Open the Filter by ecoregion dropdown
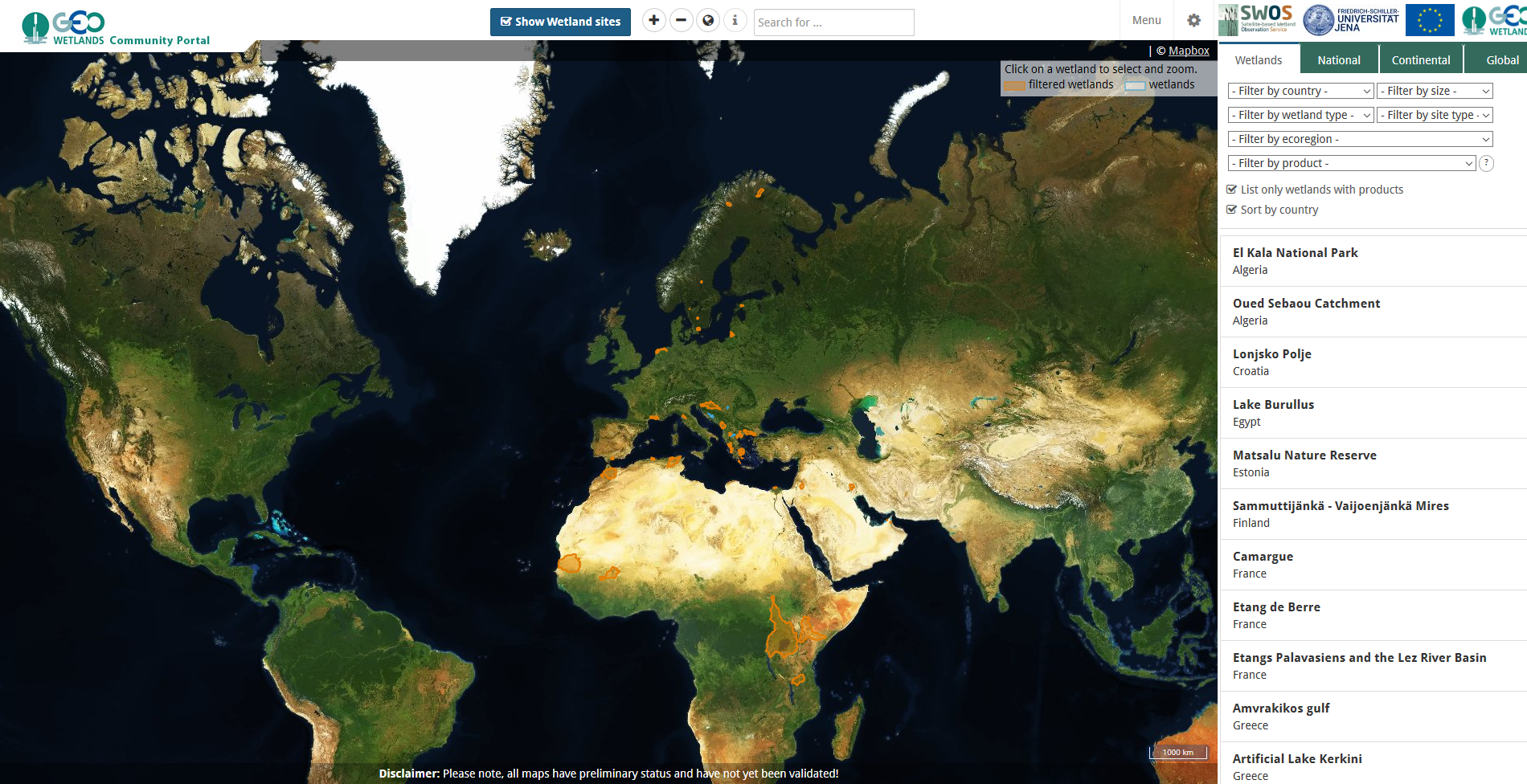 pos(1360,139)
